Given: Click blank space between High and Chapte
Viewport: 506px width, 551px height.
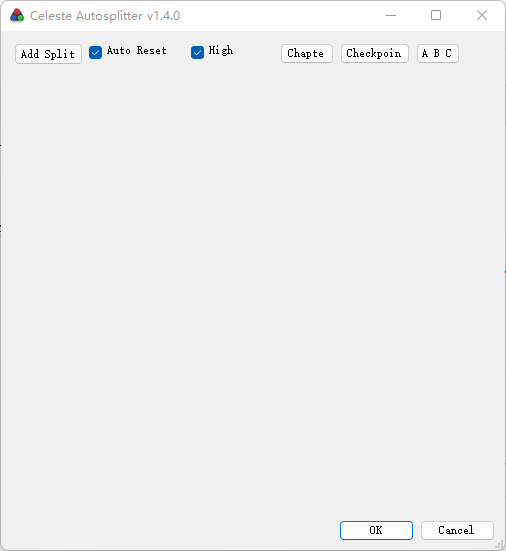Looking at the screenshot, I should point(257,53).
